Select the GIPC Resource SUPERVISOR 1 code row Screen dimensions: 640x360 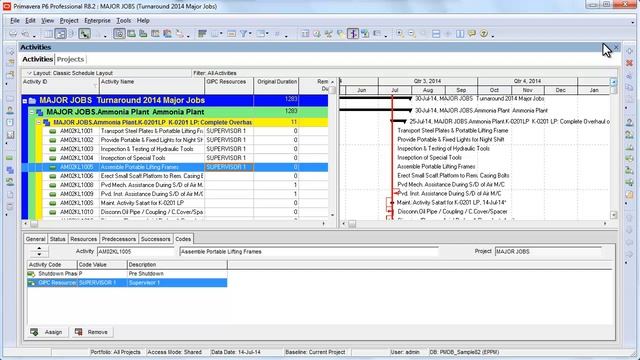point(127,283)
